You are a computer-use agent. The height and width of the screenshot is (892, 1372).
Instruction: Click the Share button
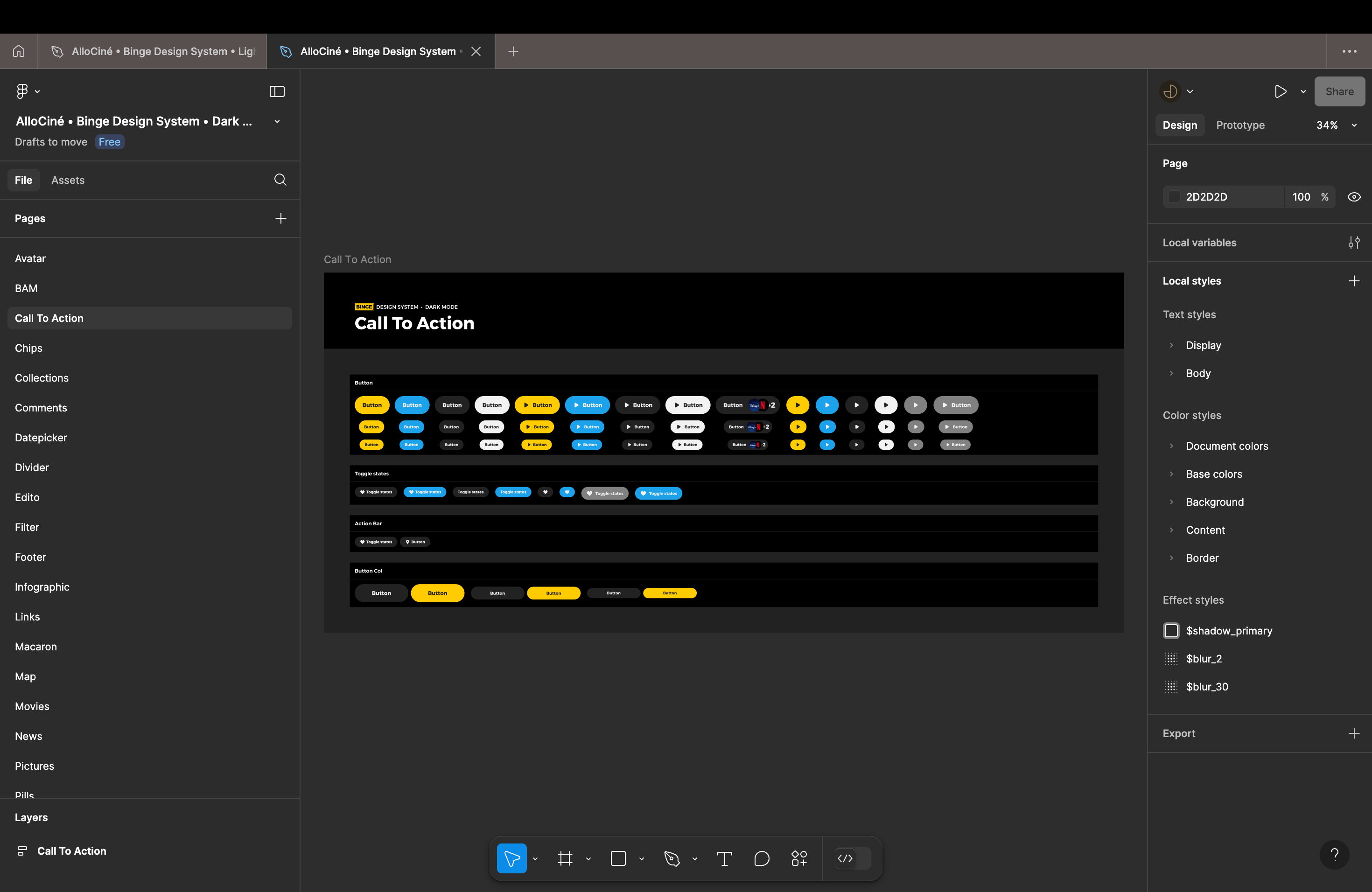click(1339, 91)
